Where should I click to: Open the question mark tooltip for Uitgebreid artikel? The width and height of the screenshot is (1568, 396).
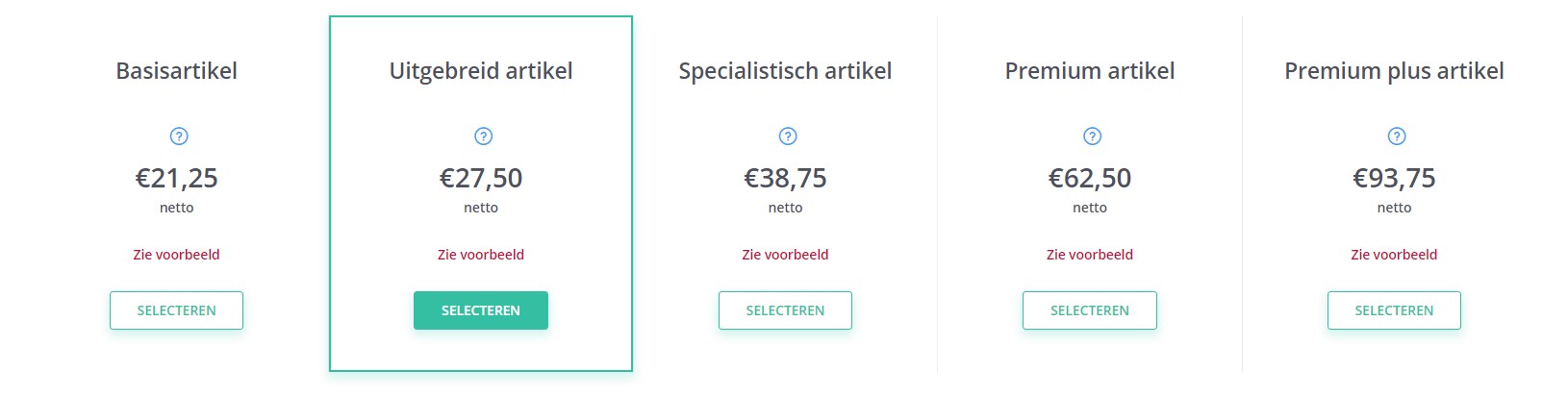pyautogui.click(x=483, y=136)
